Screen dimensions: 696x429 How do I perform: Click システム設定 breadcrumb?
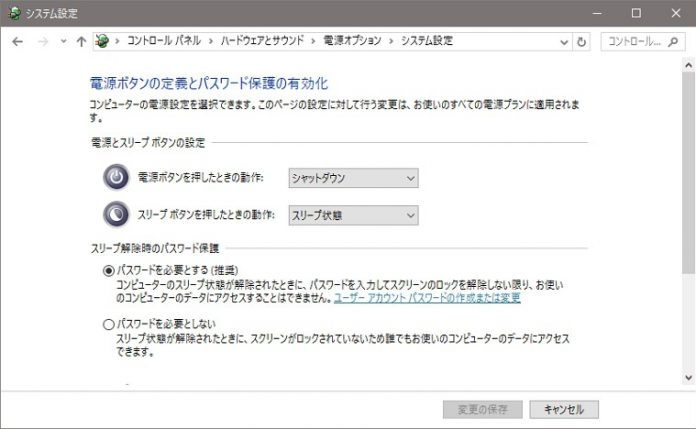click(x=427, y=41)
